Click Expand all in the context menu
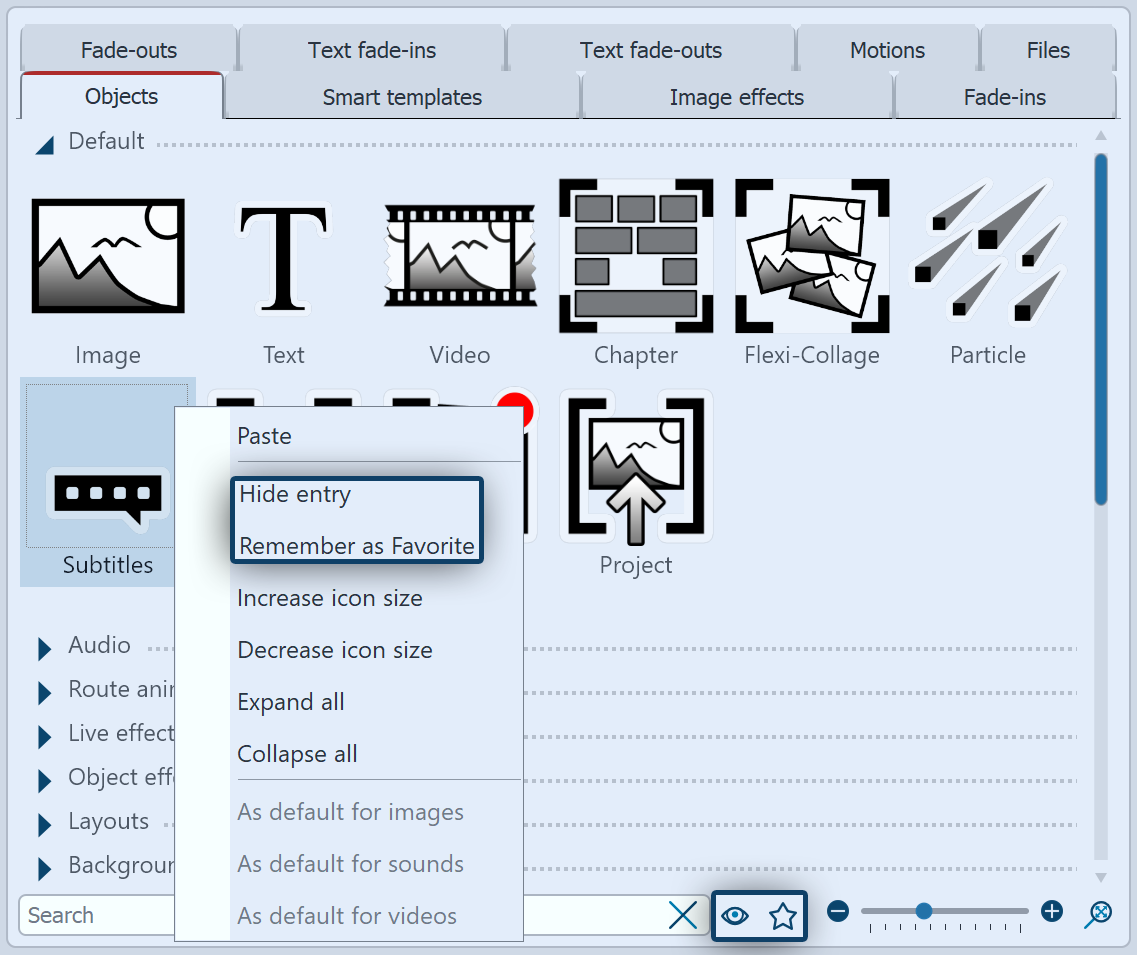 290,702
